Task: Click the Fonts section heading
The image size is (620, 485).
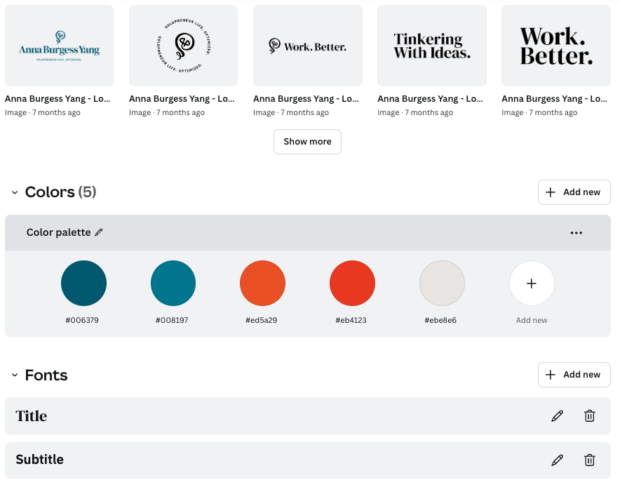Action: pos(46,375)
